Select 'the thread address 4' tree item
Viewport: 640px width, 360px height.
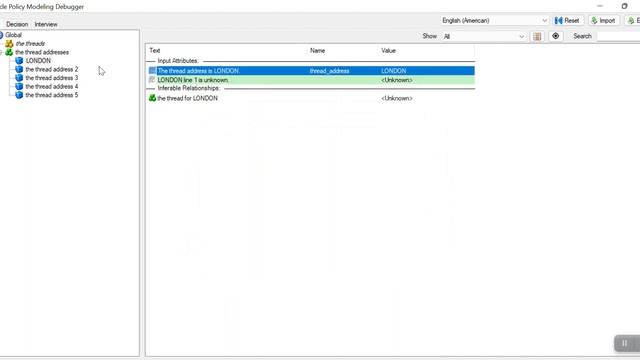51,87
